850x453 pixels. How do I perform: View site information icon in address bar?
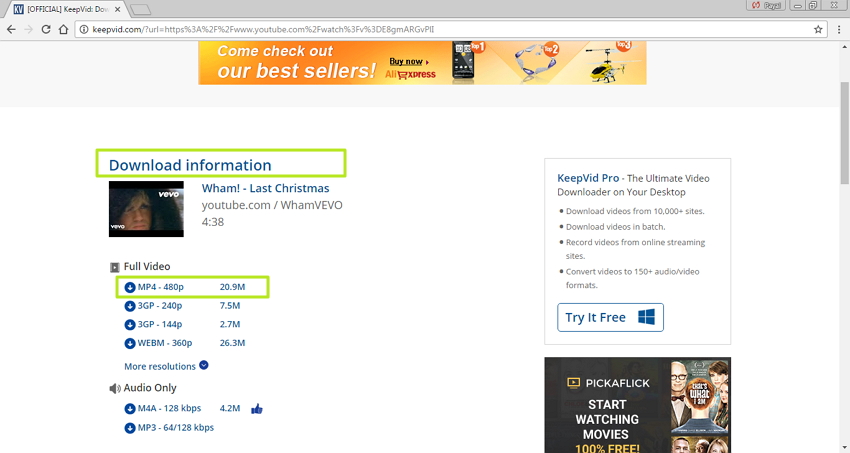84,29
